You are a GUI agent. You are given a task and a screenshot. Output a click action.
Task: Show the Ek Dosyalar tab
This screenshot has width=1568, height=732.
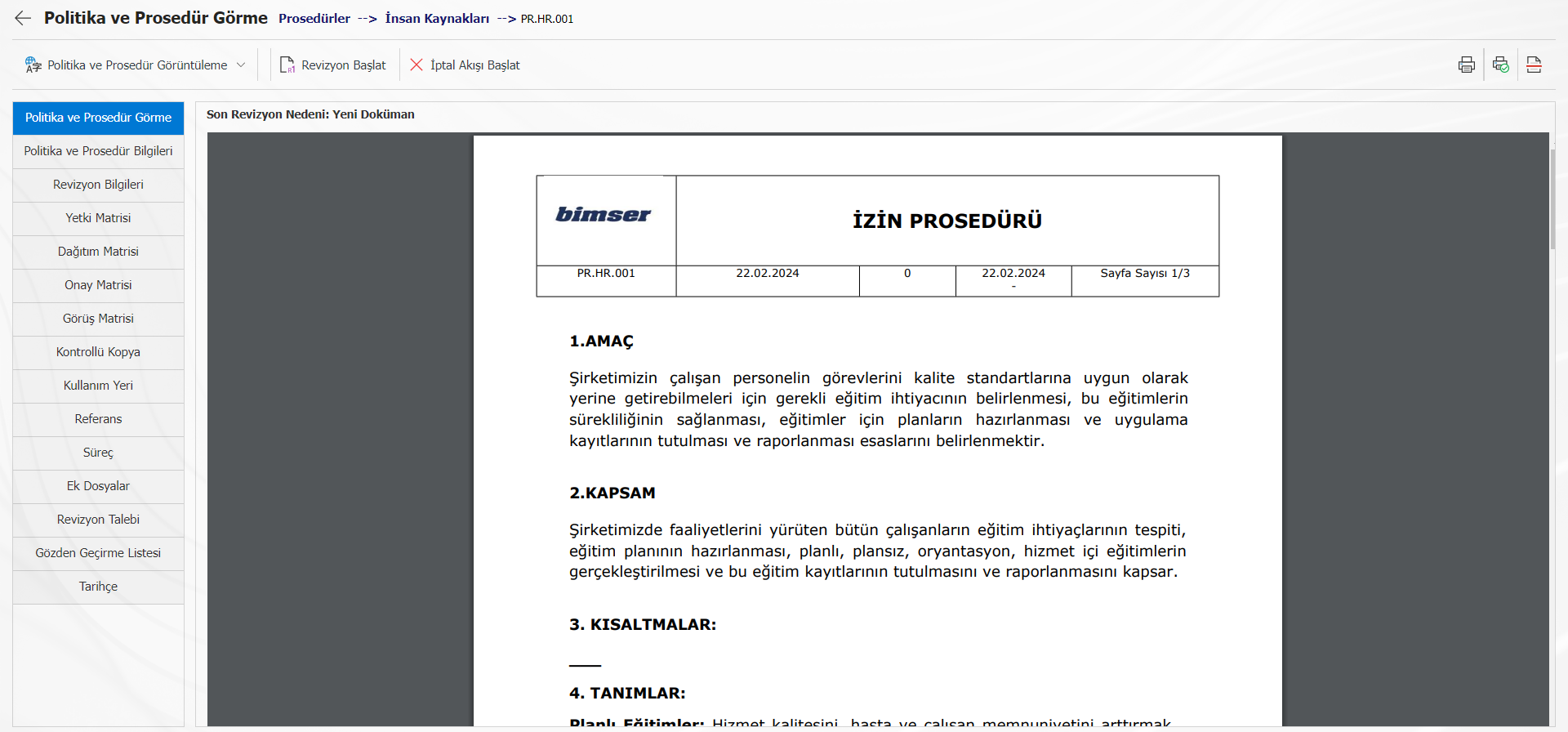click(98, 486)
